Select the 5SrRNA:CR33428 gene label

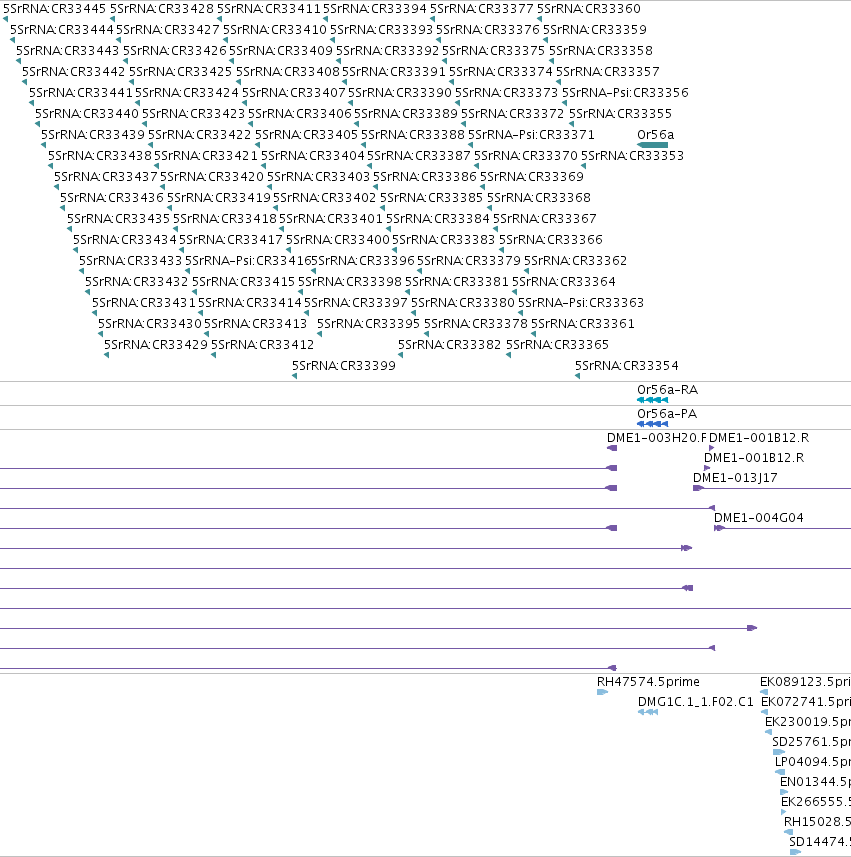(162, 9)
